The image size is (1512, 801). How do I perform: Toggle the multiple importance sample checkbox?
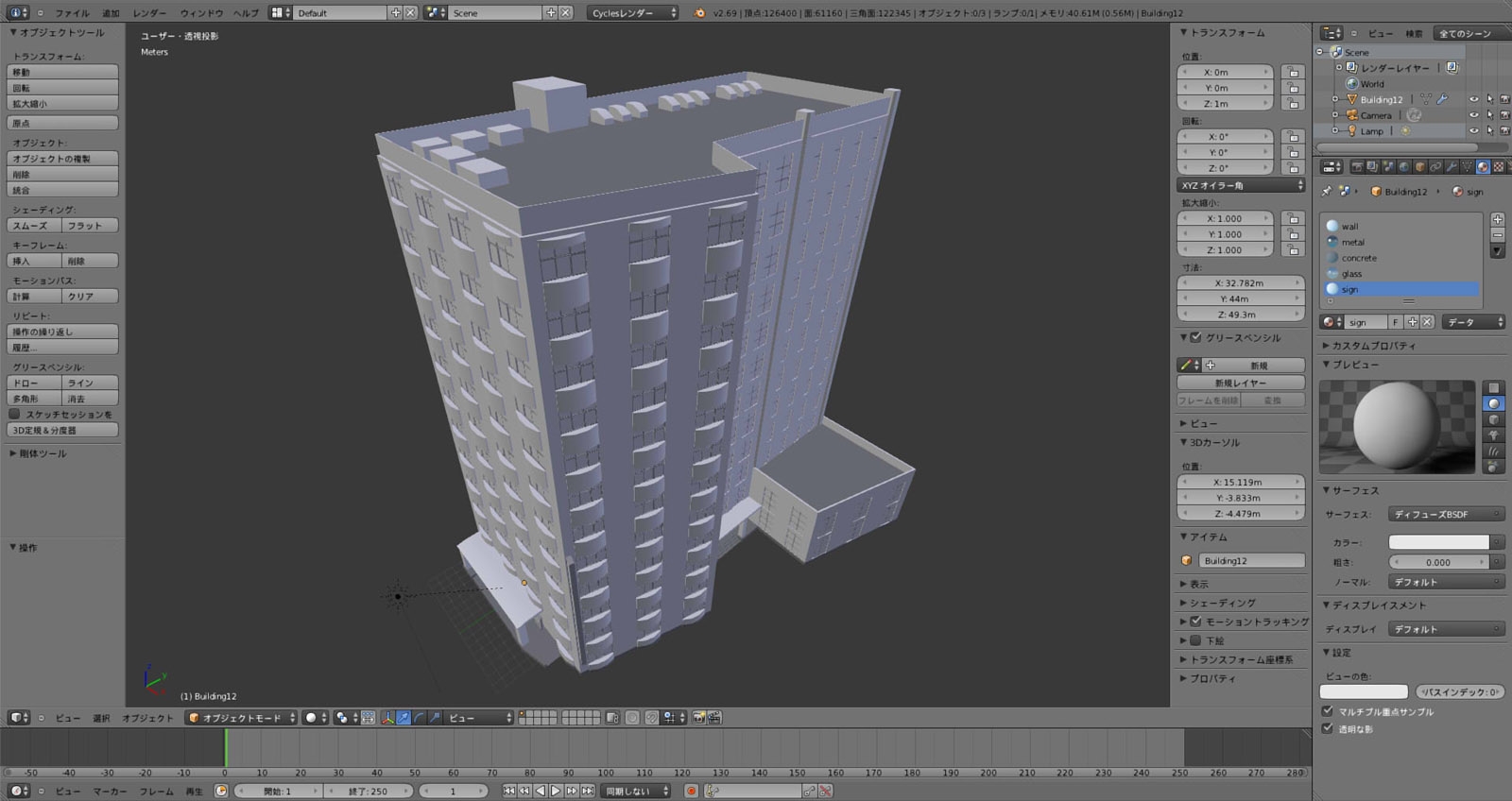pos(1327,711)
